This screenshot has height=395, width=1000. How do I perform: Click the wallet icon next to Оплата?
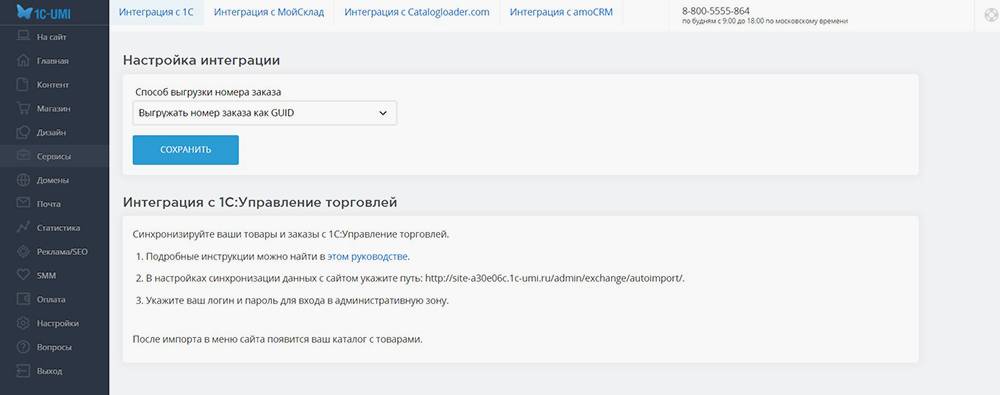click(24, 299)
